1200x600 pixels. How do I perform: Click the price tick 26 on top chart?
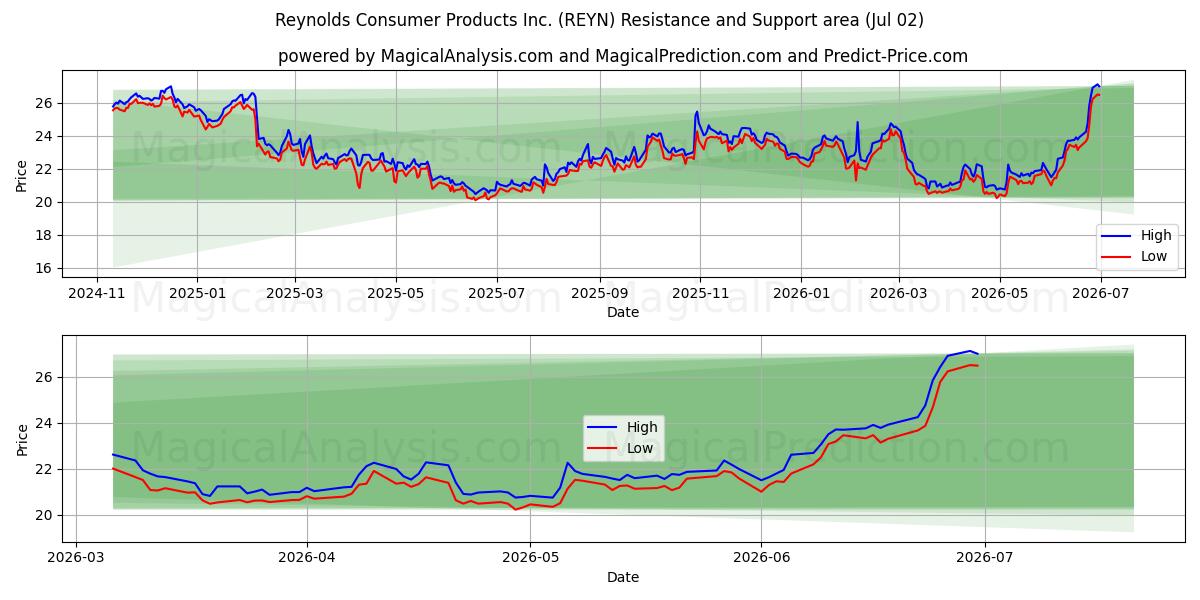[x=46, y=103]
